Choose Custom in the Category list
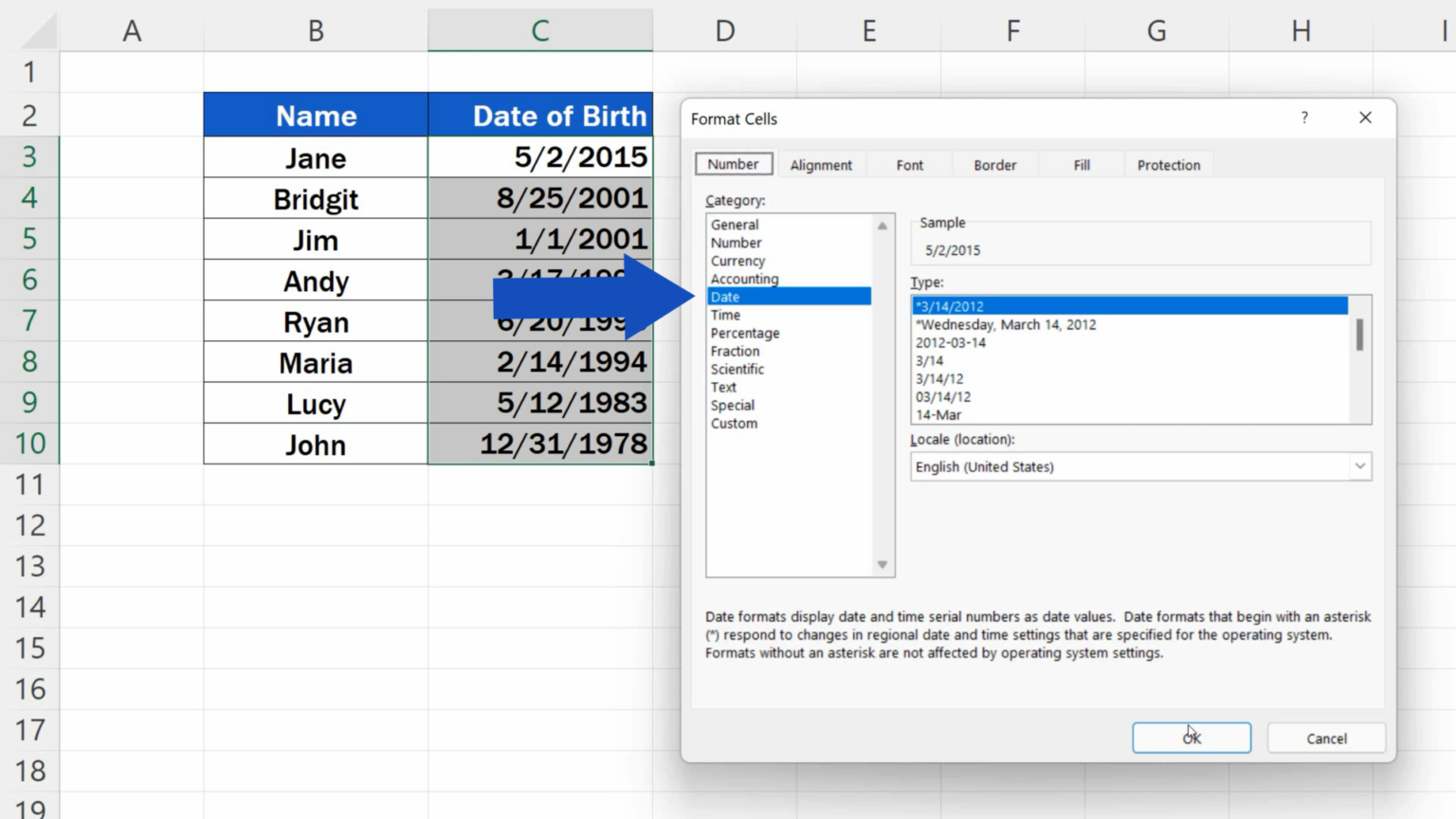 point(734,424)
